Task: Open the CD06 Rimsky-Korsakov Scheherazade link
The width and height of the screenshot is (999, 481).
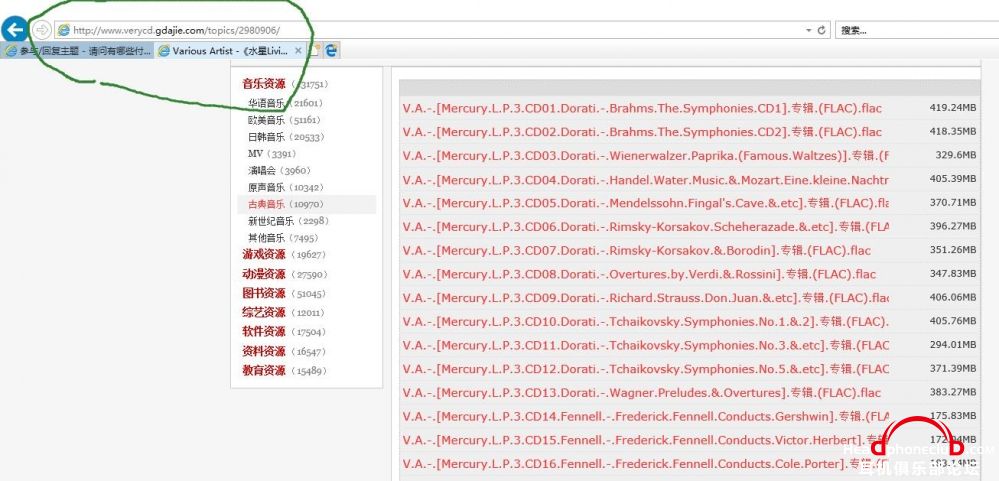Action: click(645, 227)
